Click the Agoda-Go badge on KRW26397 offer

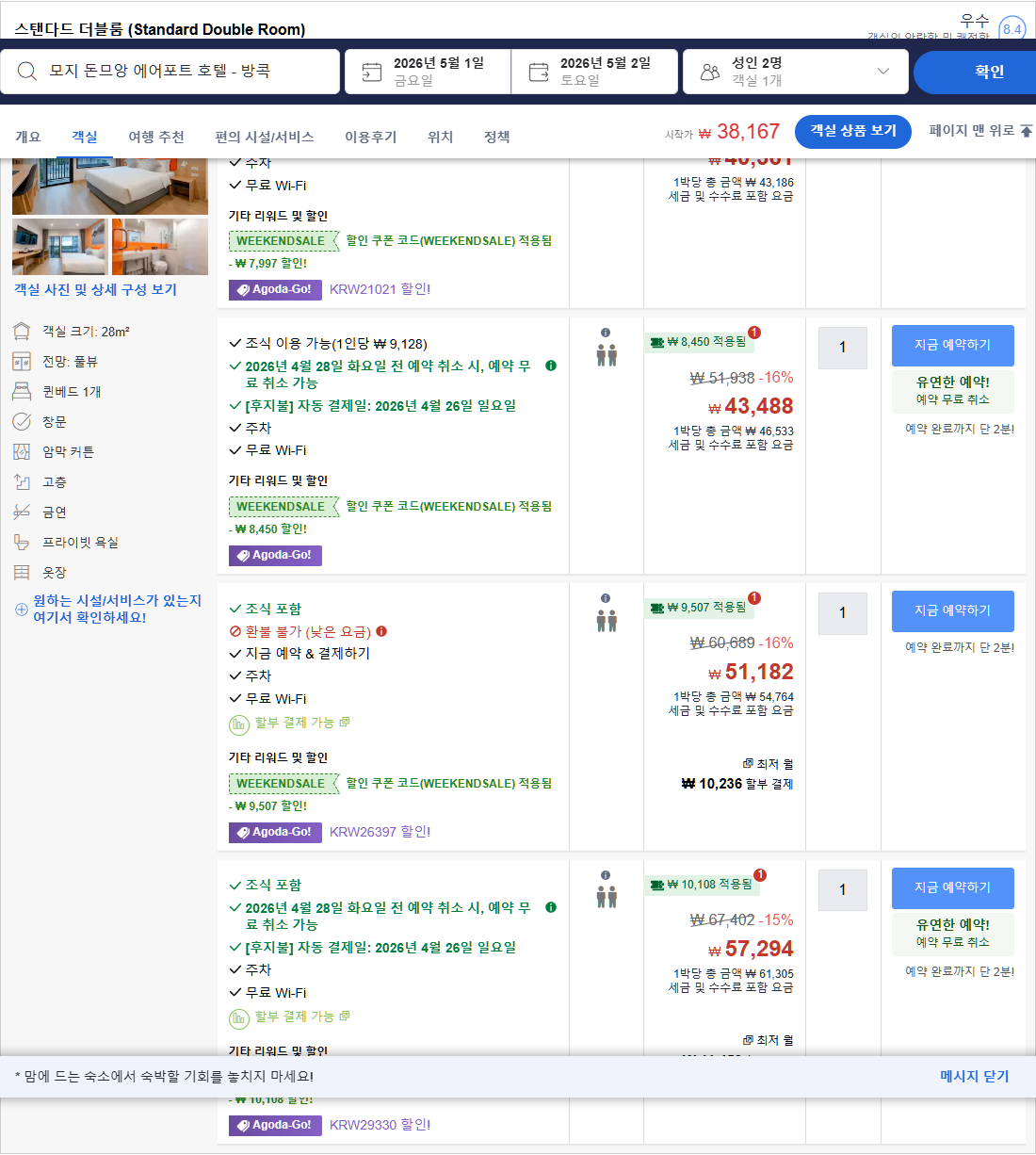pyautogui.click(x=274, y=833)
